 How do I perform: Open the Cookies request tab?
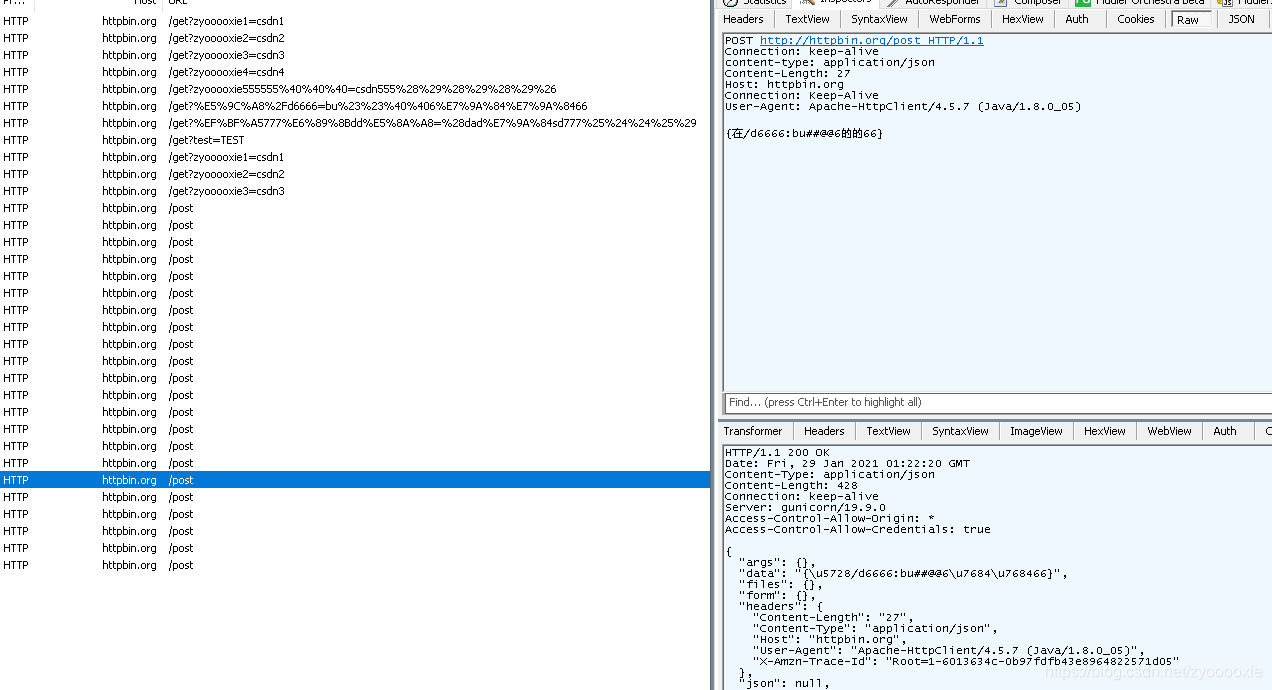tap(1136, 19)
